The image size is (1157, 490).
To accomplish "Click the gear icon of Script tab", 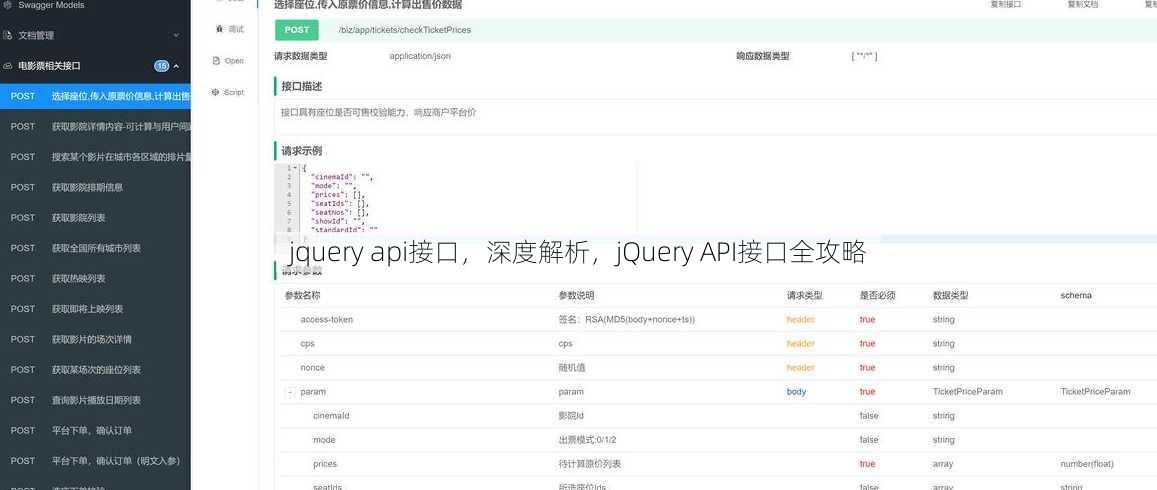I will point(215,92).
